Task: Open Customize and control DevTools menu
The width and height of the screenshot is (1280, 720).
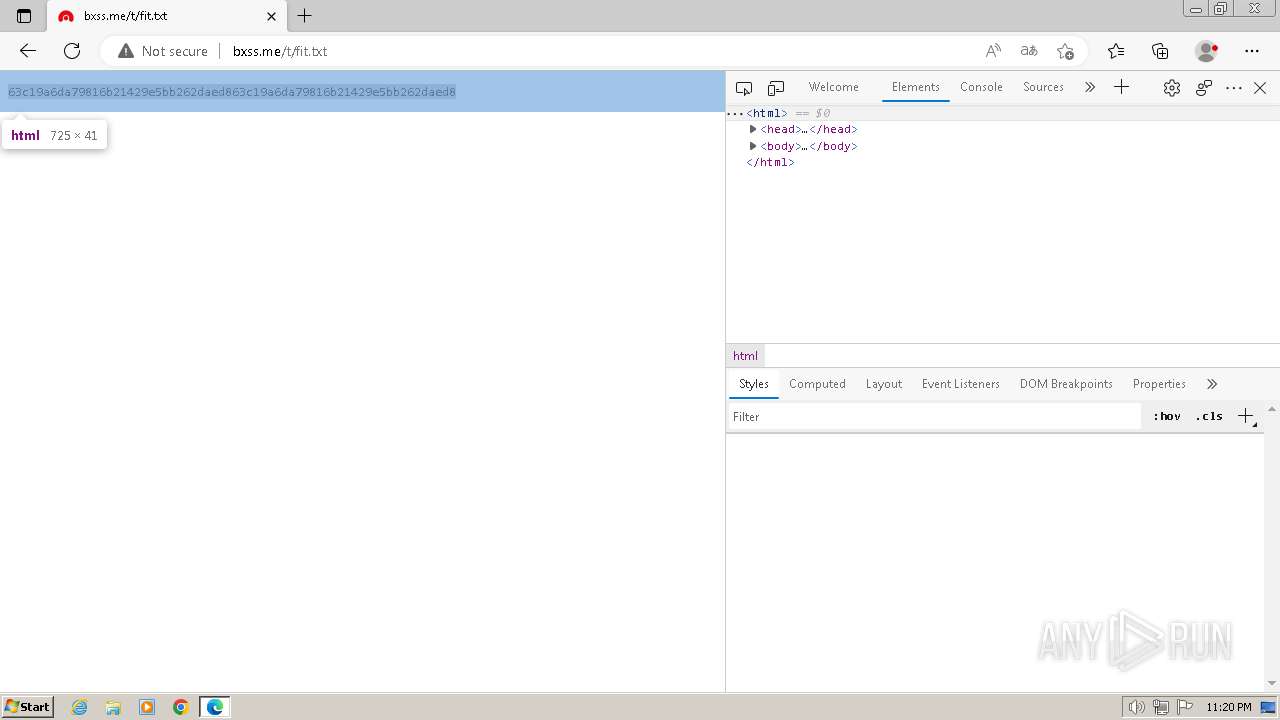Action: tap(1234, 88)
